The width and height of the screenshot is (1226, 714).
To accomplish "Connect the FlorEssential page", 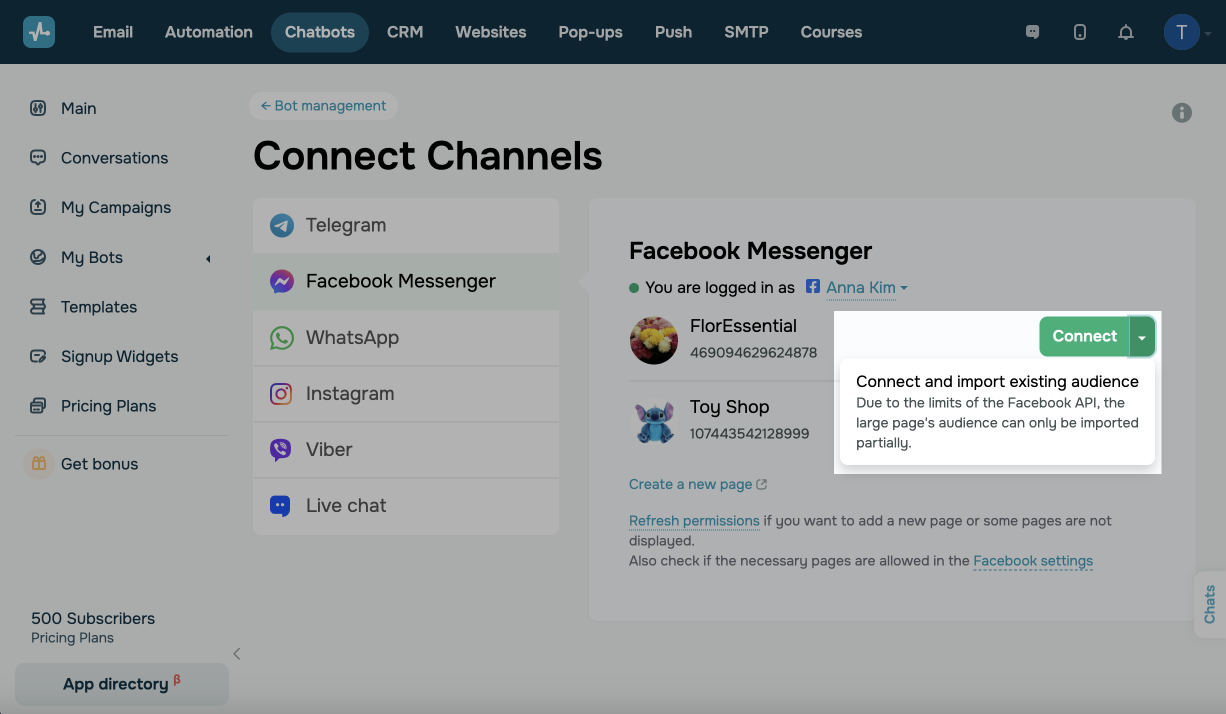I will click(x=1084, y=337).
